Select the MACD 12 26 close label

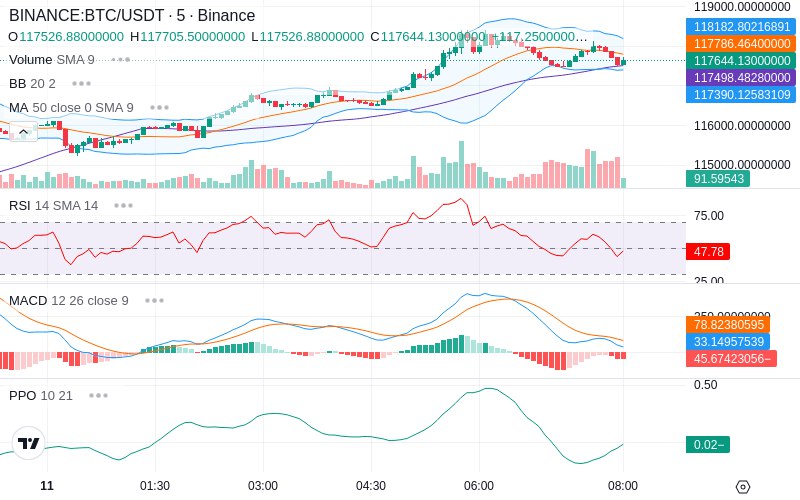(x=68, y=301)
